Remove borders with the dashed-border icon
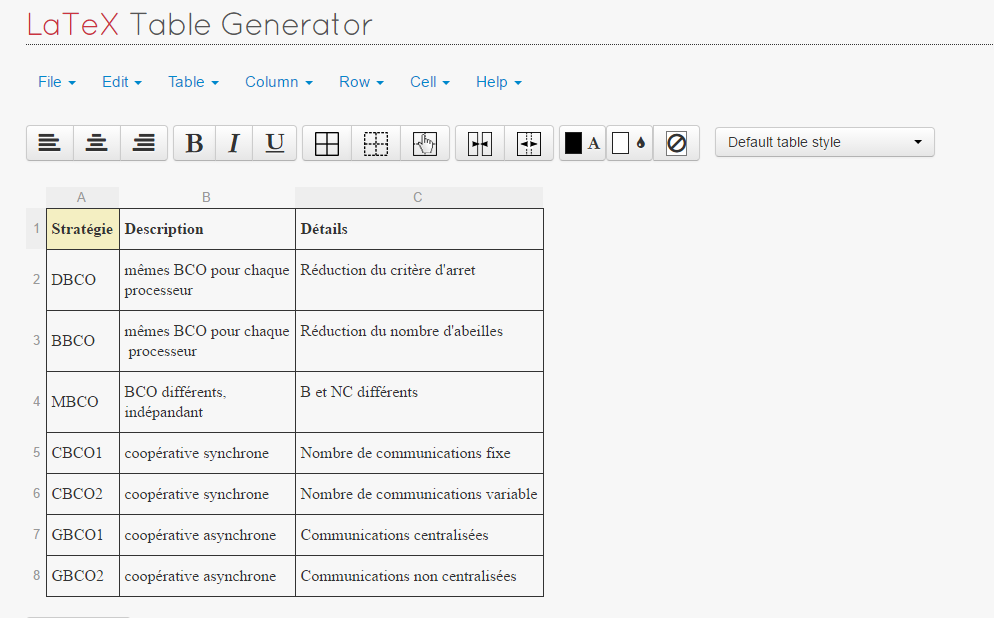Screen dimensions: 994x618 (376, 142)
